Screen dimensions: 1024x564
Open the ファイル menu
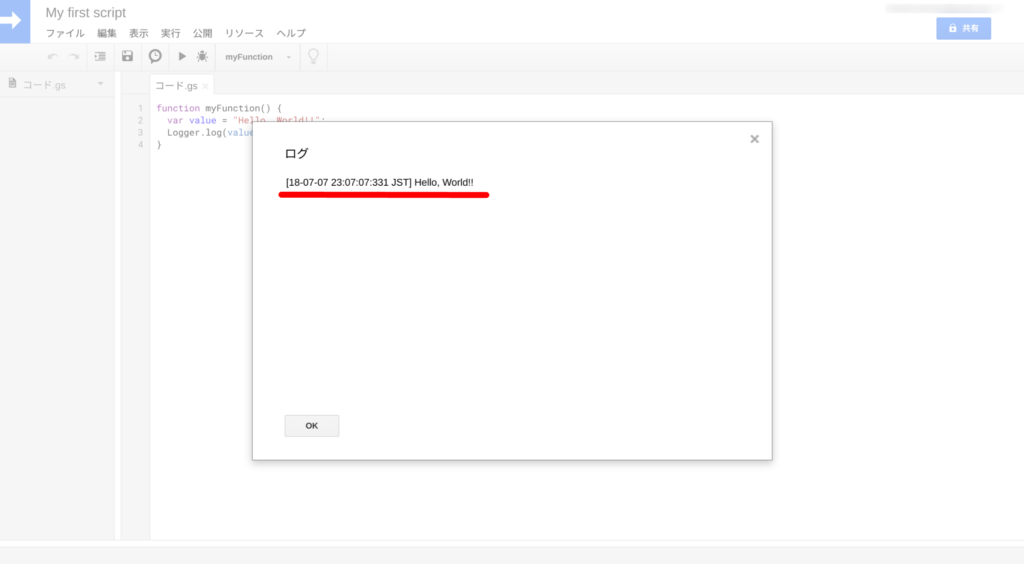pyautogui.click(x=65, y=33)
